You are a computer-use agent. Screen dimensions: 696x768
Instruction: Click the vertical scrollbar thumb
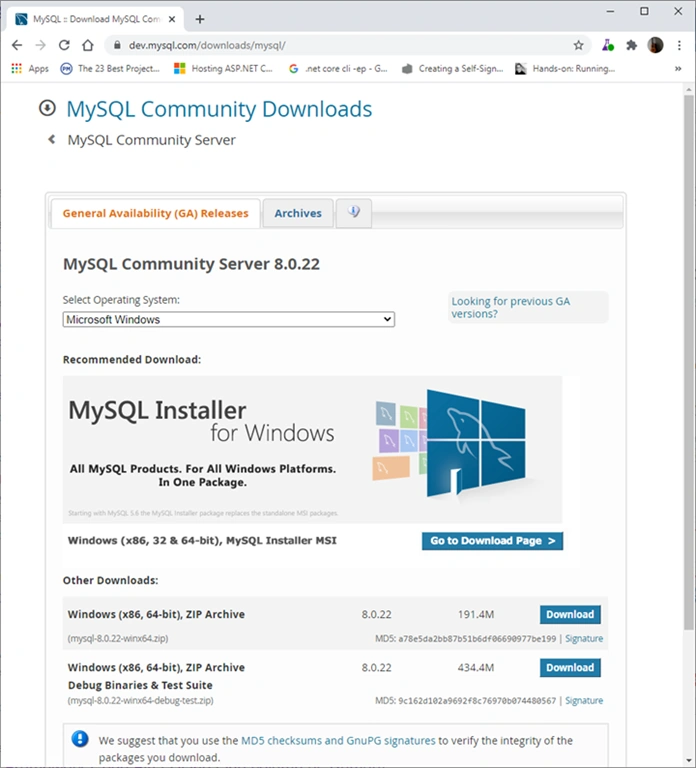689,362
